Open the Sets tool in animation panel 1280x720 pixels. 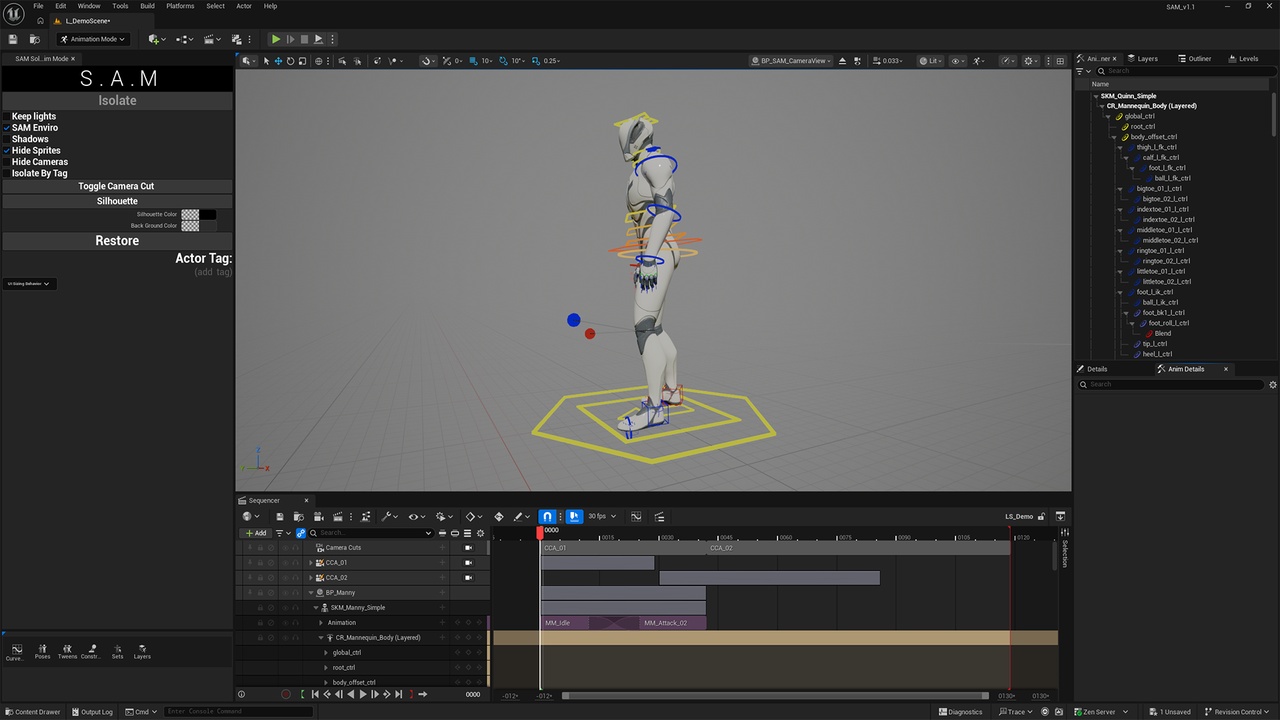(117, 651)
